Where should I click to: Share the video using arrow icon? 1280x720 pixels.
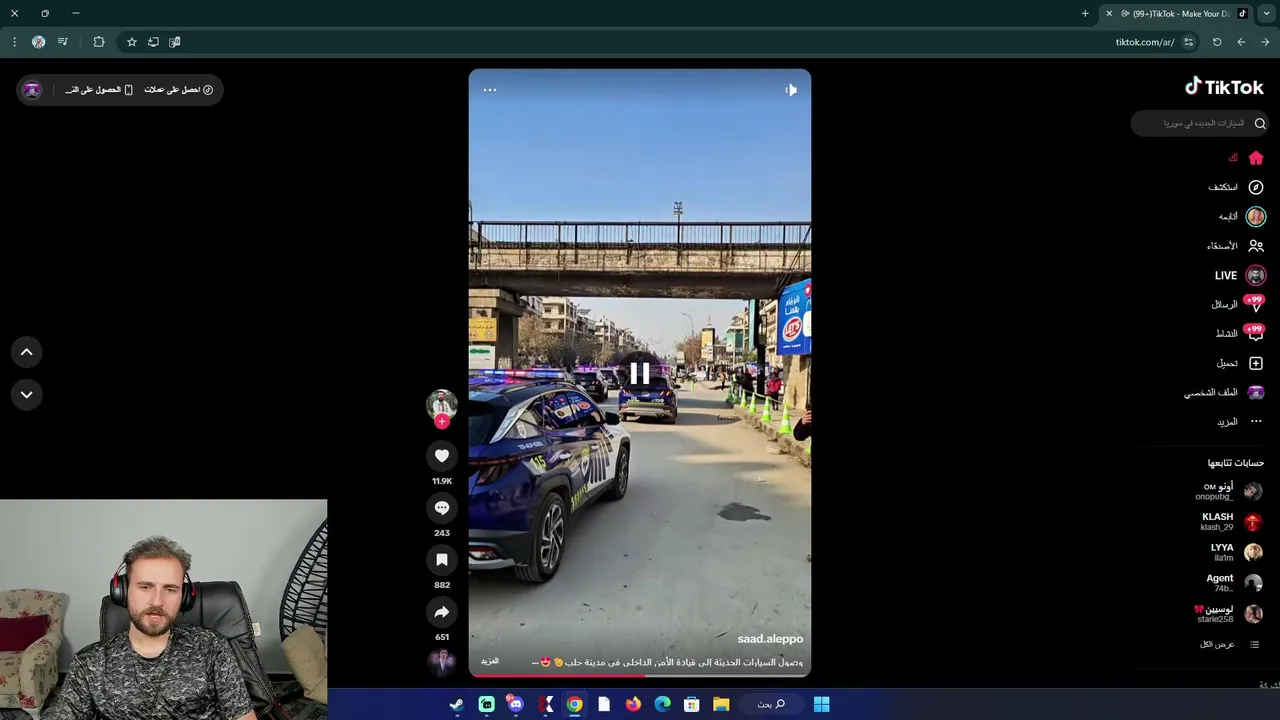(441, 612)
